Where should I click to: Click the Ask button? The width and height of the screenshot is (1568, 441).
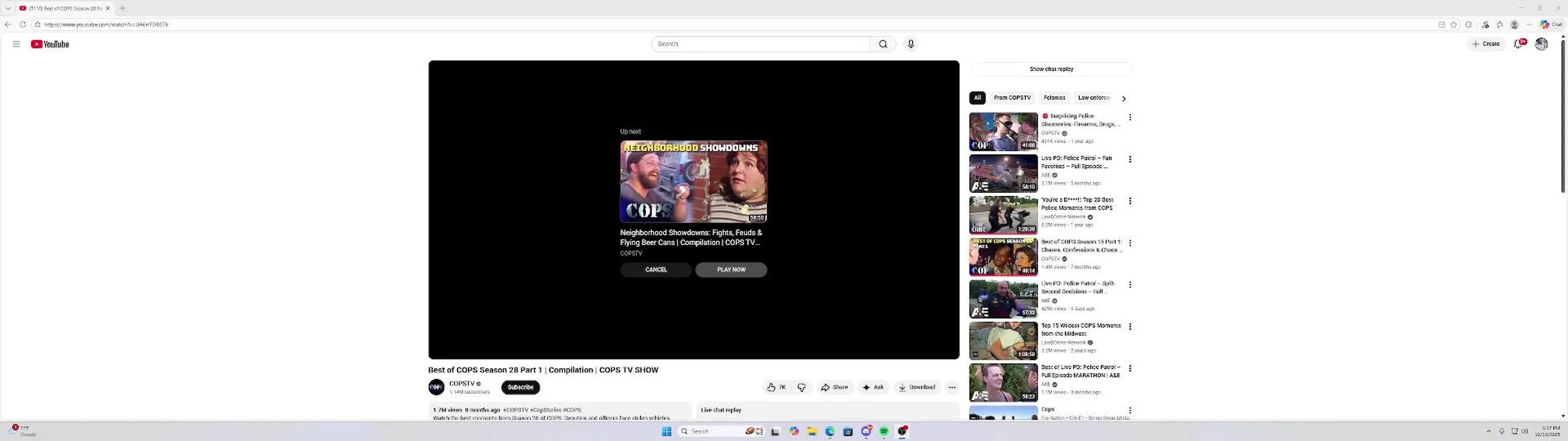click(873, 387)
